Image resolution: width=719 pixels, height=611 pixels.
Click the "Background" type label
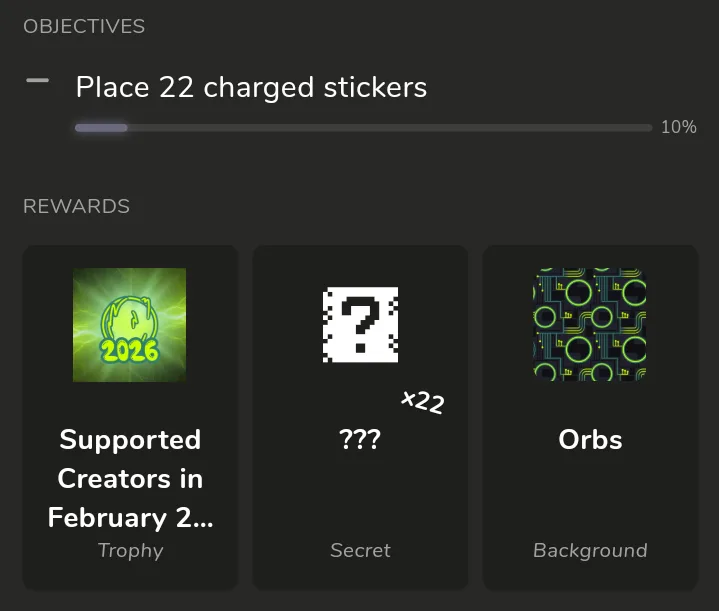(590, 550)
